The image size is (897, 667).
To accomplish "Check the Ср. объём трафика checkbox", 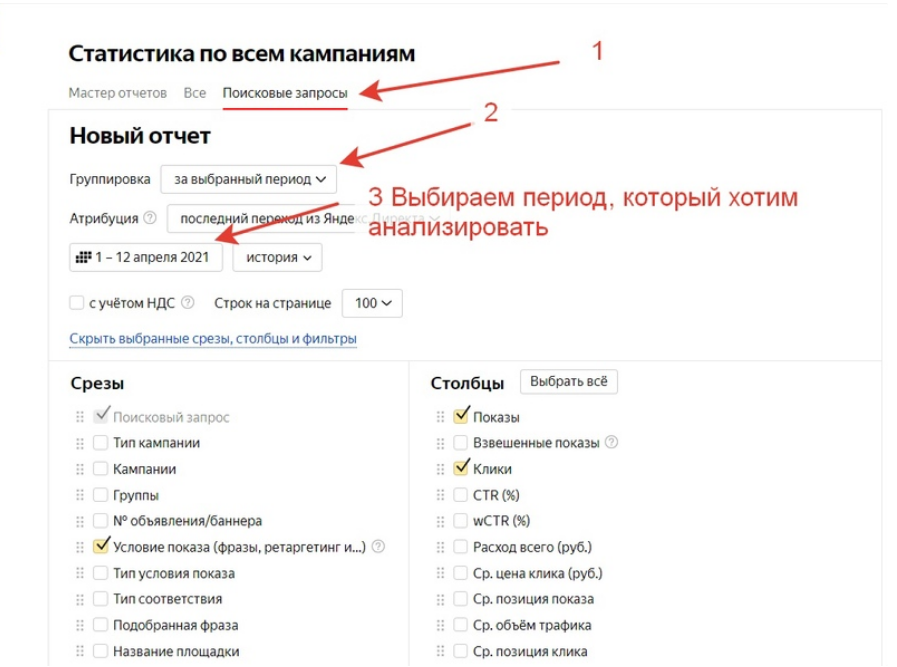I will (x=460, y=625).
